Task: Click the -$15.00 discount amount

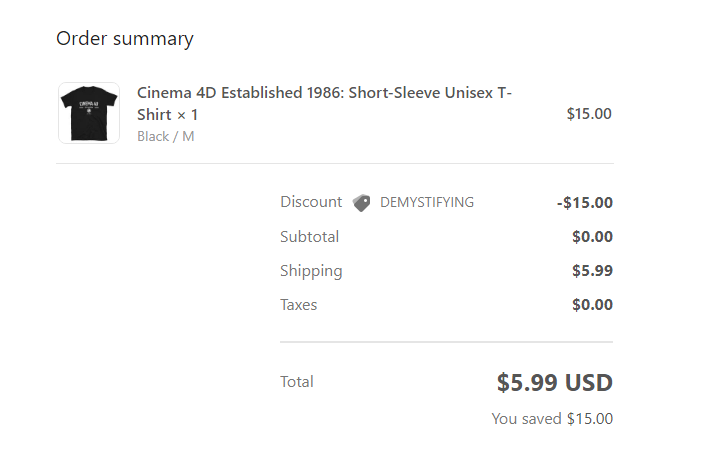Action: [585, 203]
